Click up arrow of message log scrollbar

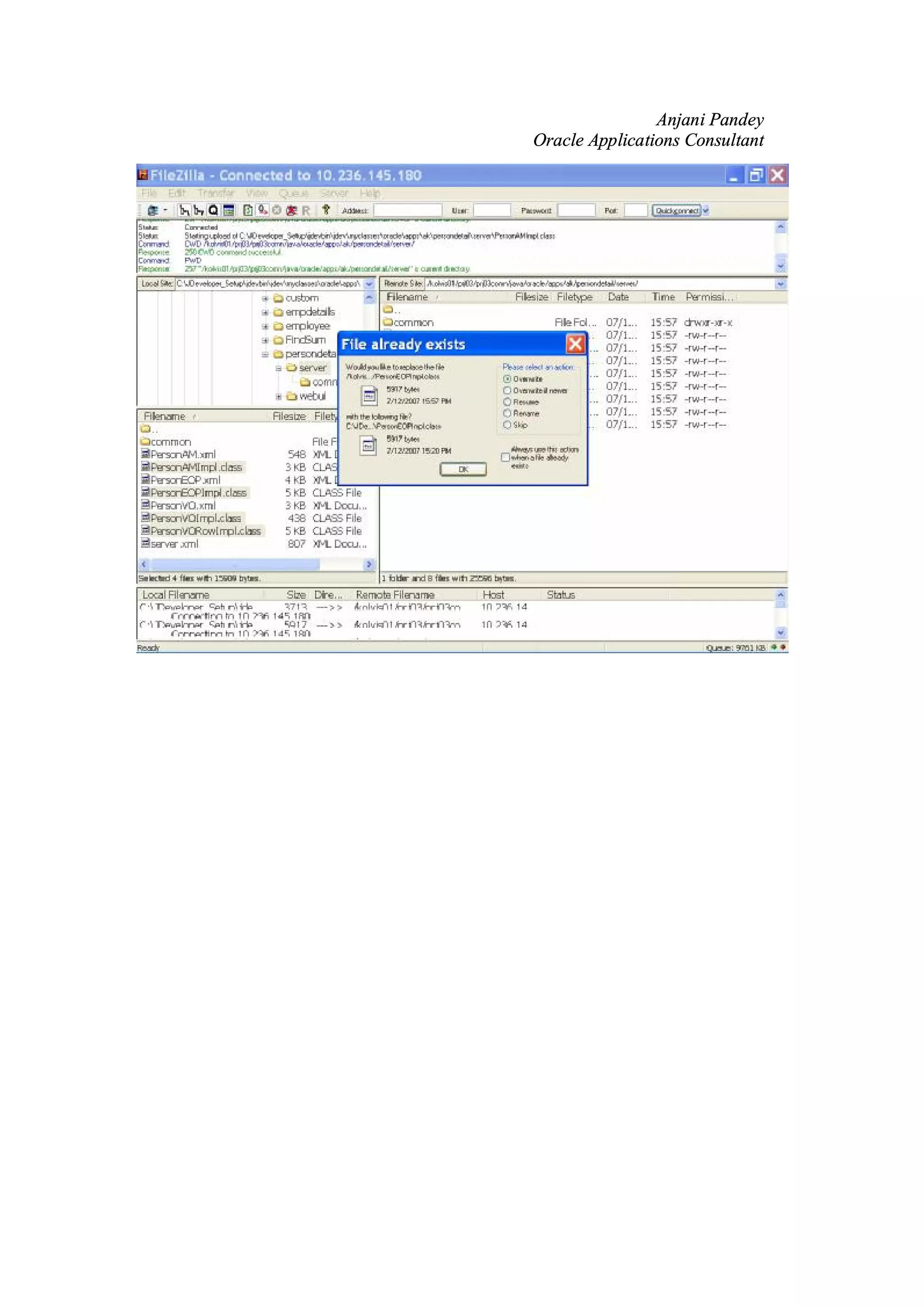click(x=781, y=227)
